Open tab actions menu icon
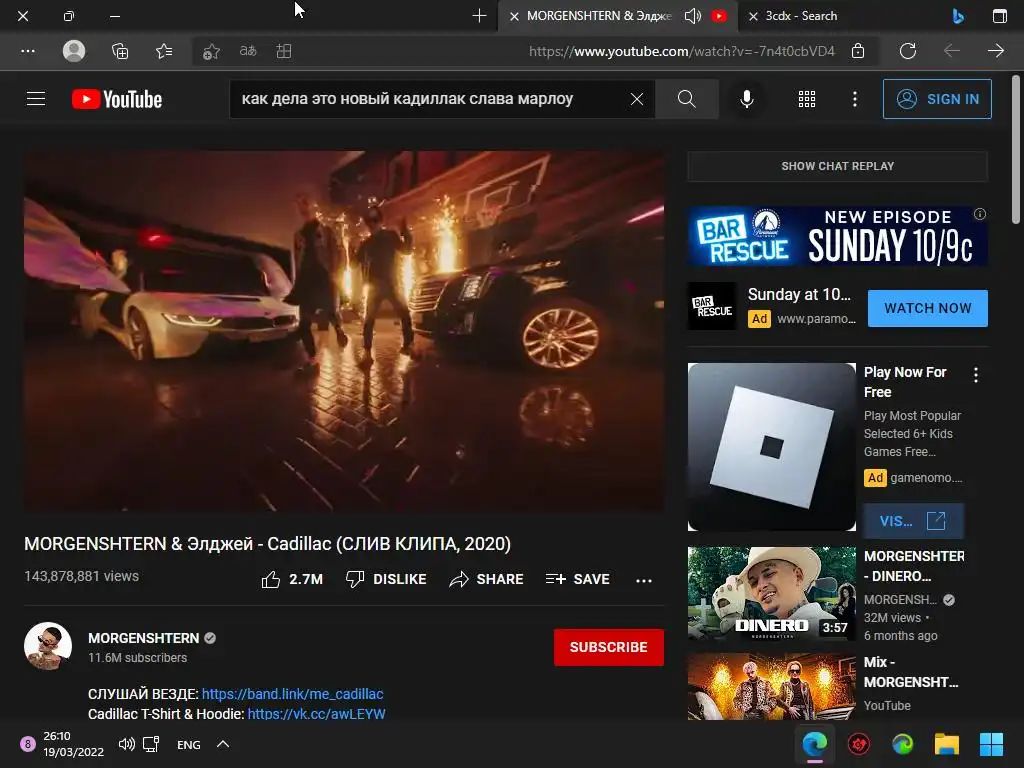This screenshot has height=768, width=1024. (x=1000, y=16)
